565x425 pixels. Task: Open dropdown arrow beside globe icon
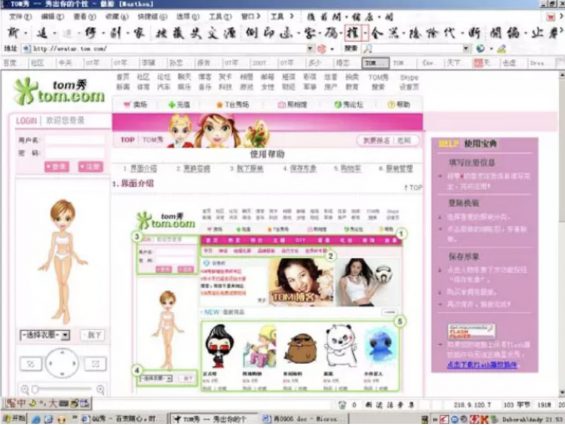click(491, 49)
